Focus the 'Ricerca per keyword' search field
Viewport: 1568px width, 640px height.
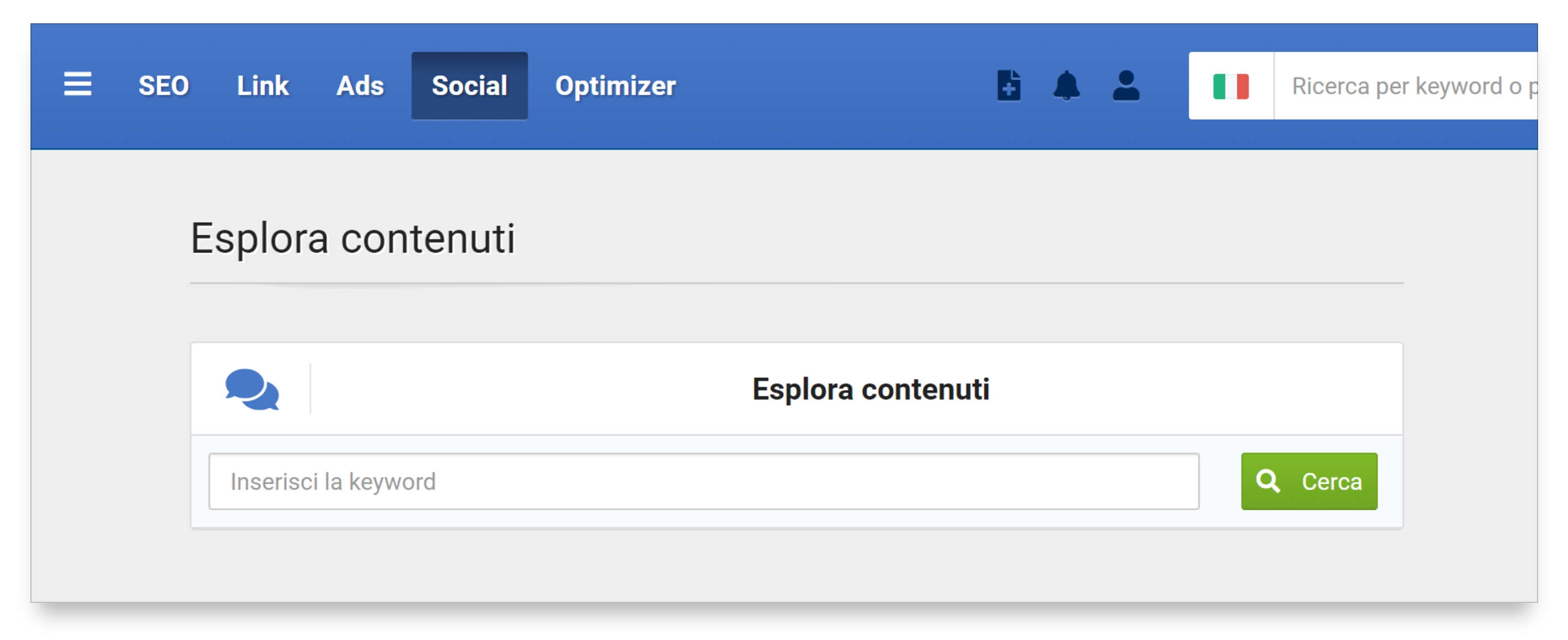click(1406, 86)
